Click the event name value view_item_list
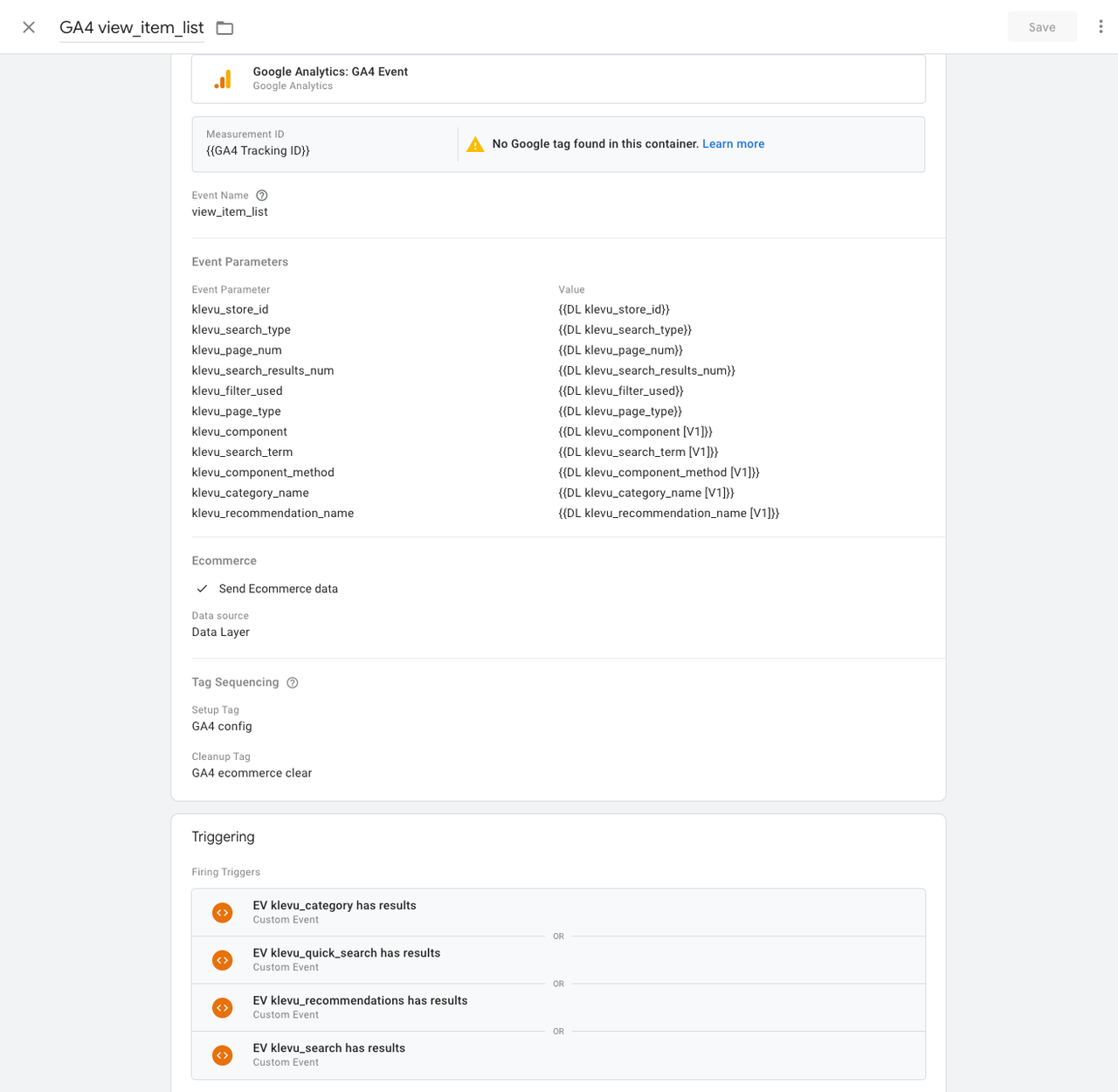1118x1092 pixels. coord(230,211)
